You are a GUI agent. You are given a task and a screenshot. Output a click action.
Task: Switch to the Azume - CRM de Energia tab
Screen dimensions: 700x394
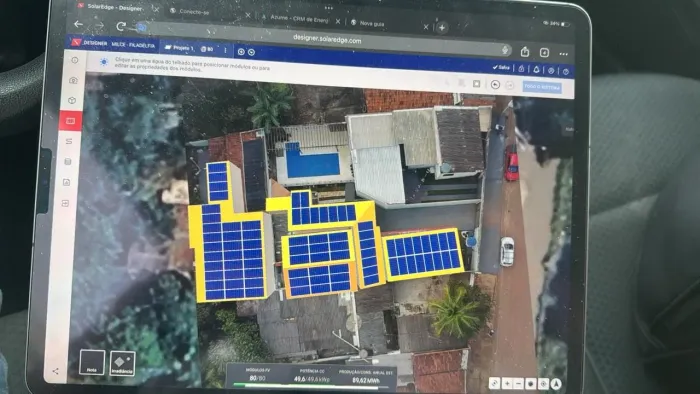[298, 18]
